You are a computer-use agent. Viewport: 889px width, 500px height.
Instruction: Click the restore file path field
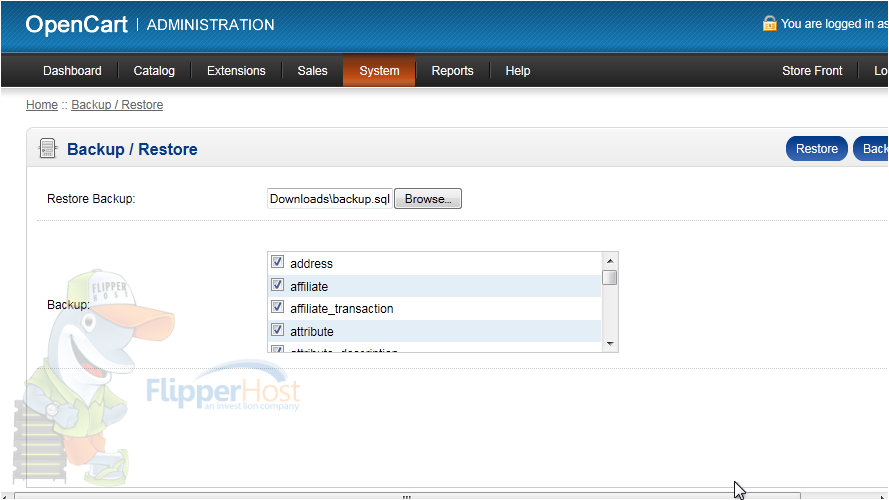(330, 199)
